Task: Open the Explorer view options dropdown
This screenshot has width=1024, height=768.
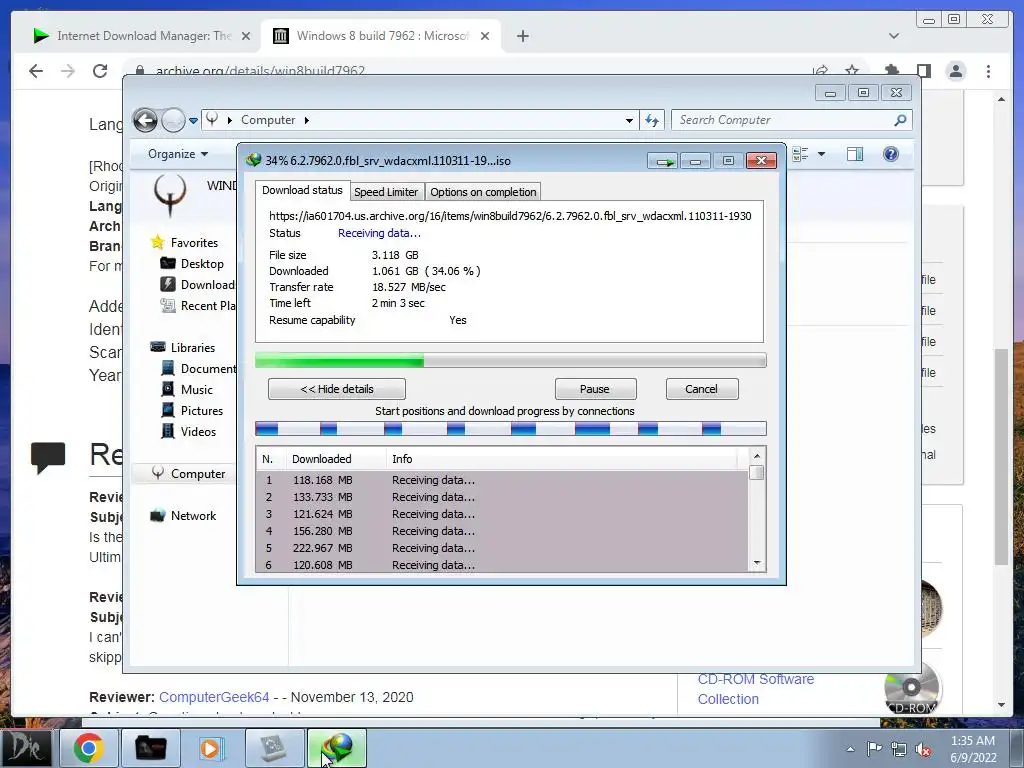Action: pyautogui.click(x=822, y=154)
